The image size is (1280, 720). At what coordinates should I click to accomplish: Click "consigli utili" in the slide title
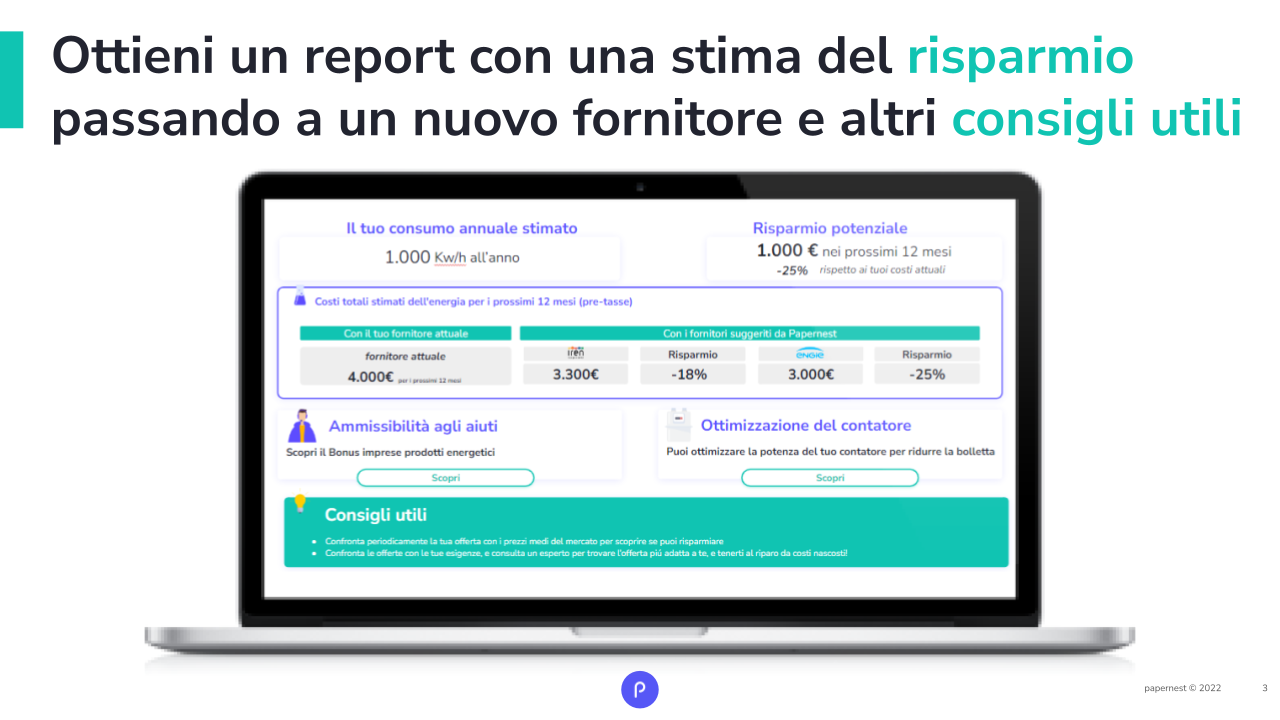coord(1097,121)
